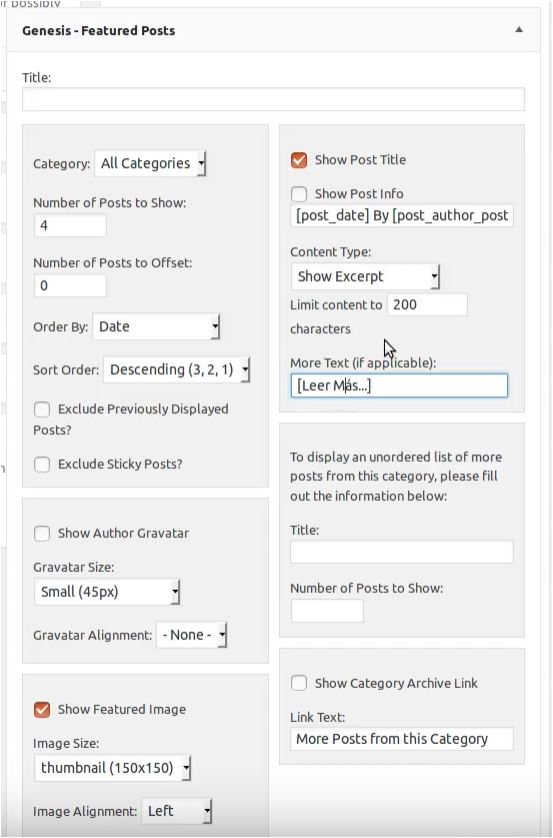Open the Content Type dropdown

point(365,276)
